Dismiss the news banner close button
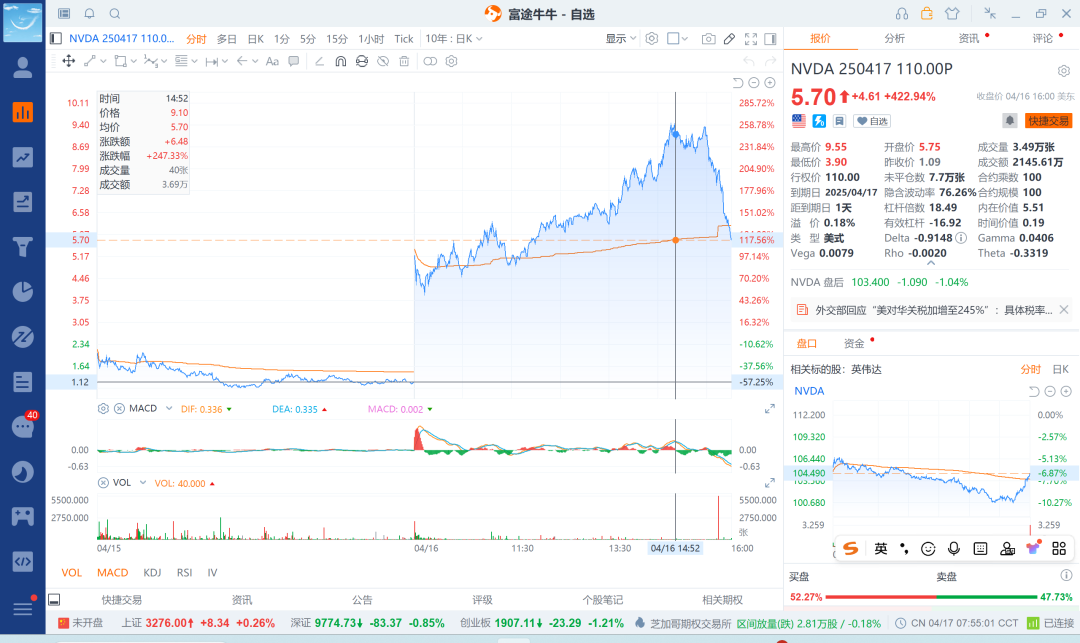1080x643 pixels. (1064, 310)
